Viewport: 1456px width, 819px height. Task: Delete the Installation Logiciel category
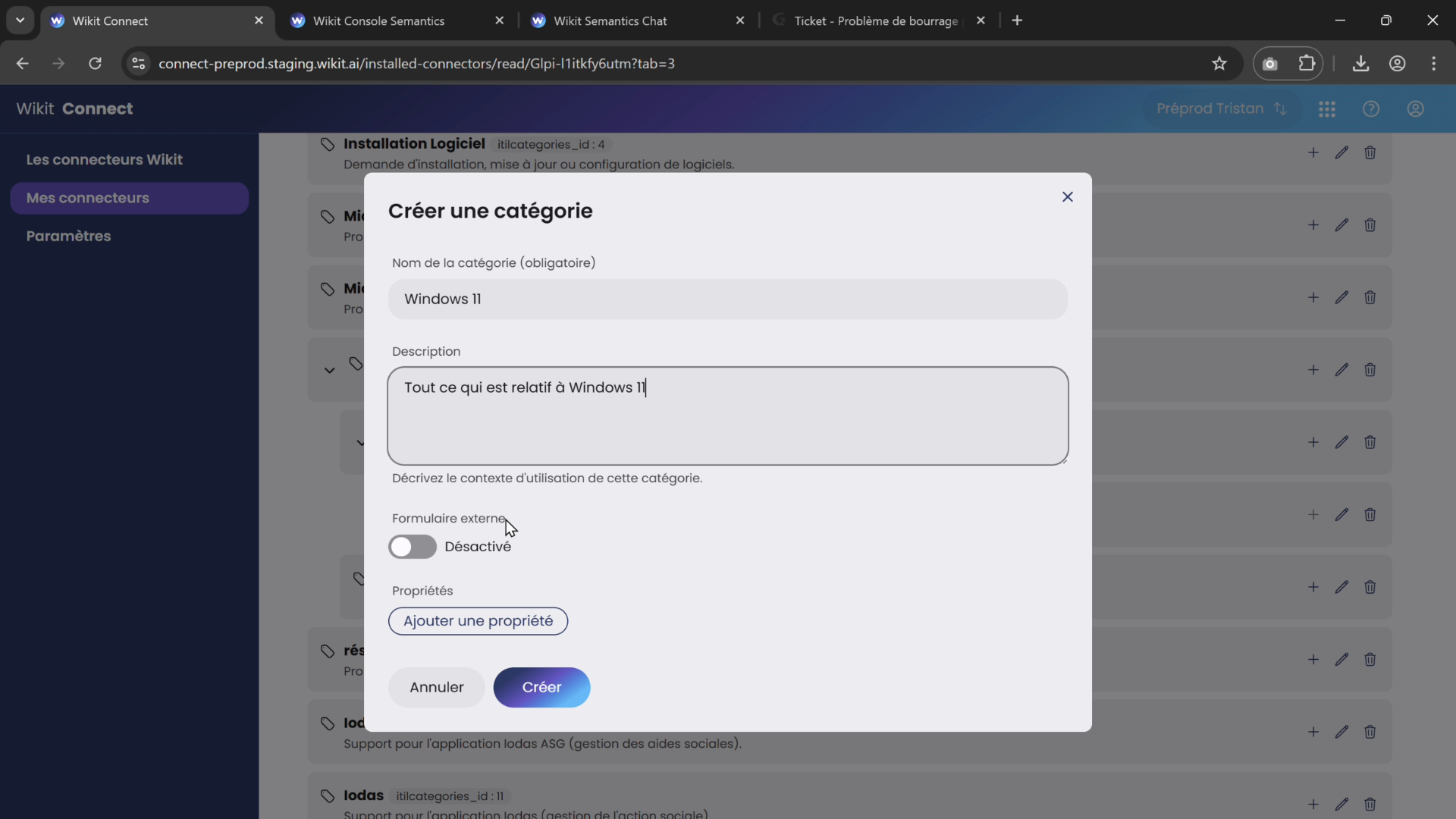pos(1370,153)
